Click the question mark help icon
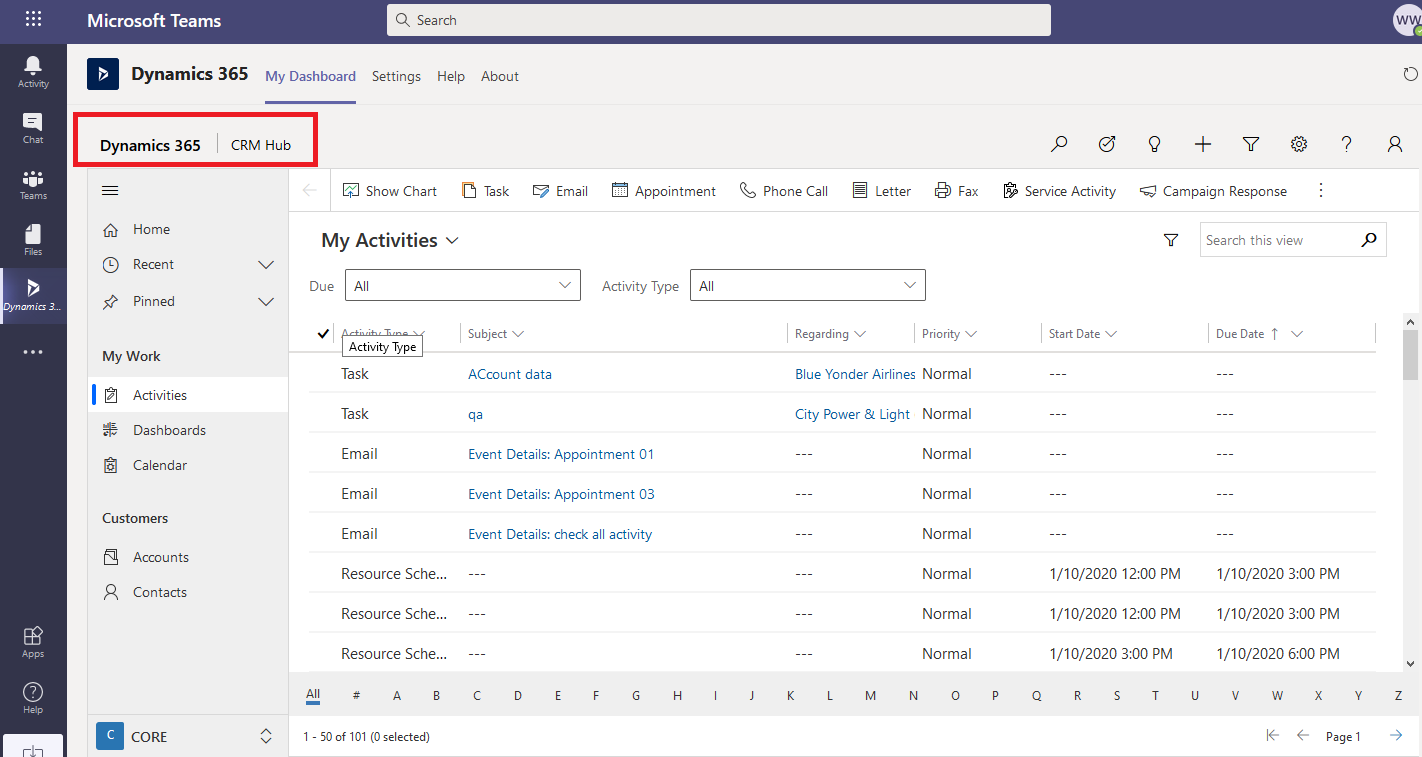Screen dimensions: 1422x757 (1347, 144)
